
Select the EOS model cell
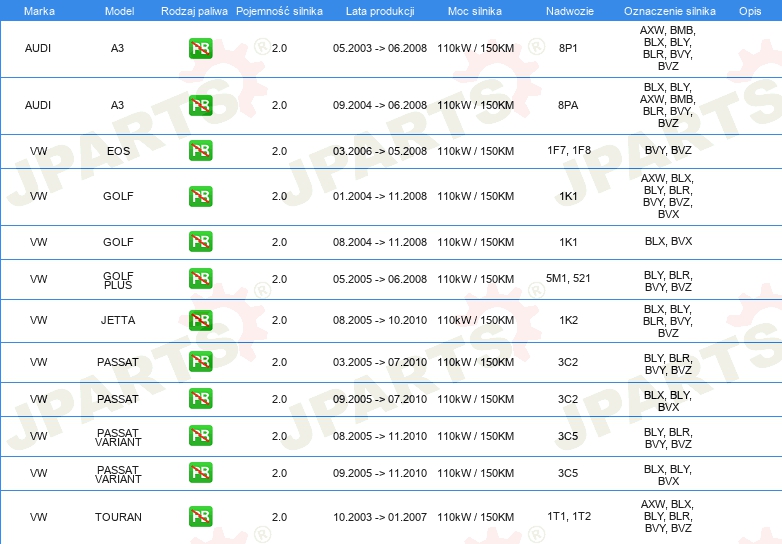[118, 151]
